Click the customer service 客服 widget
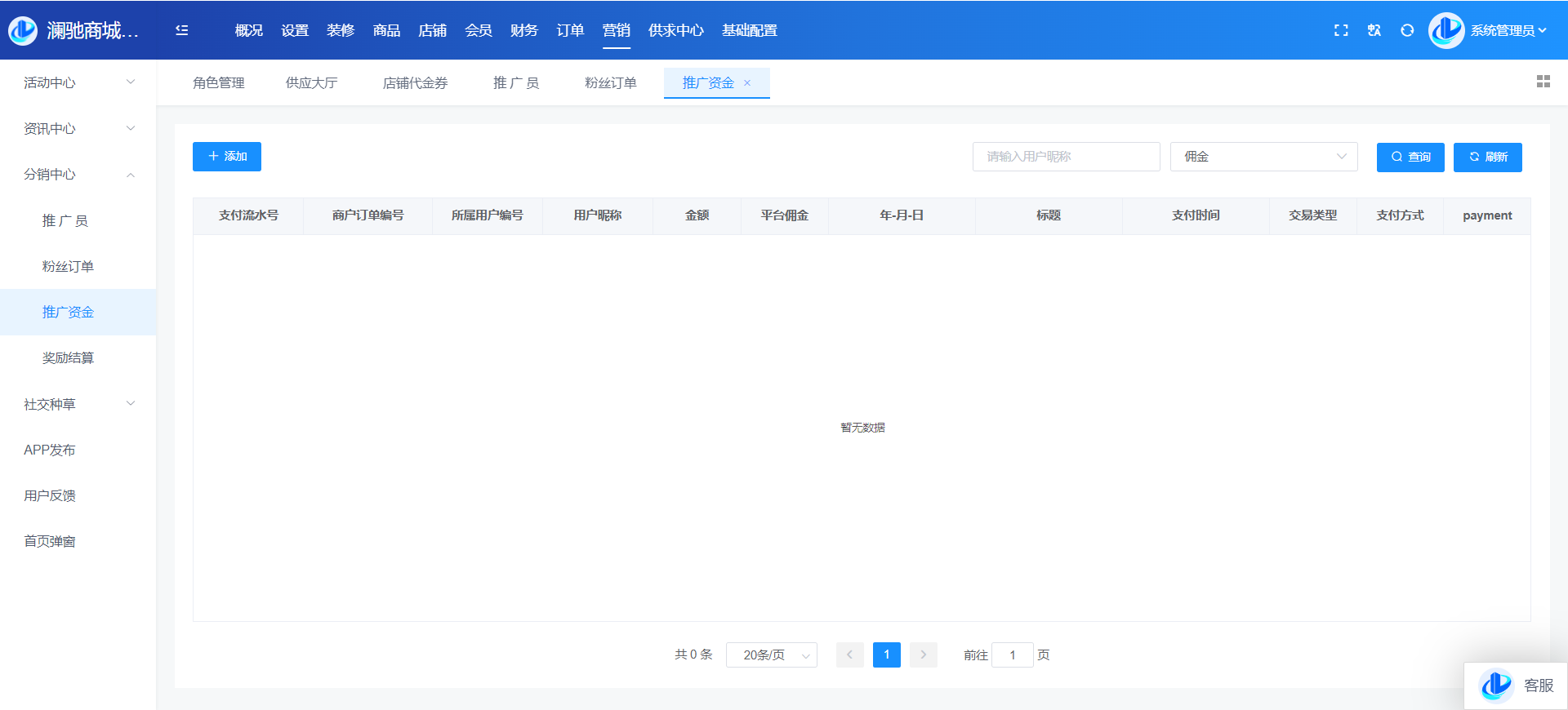Viewport: 1568px width, 710px height. [x=1517, y=686]
